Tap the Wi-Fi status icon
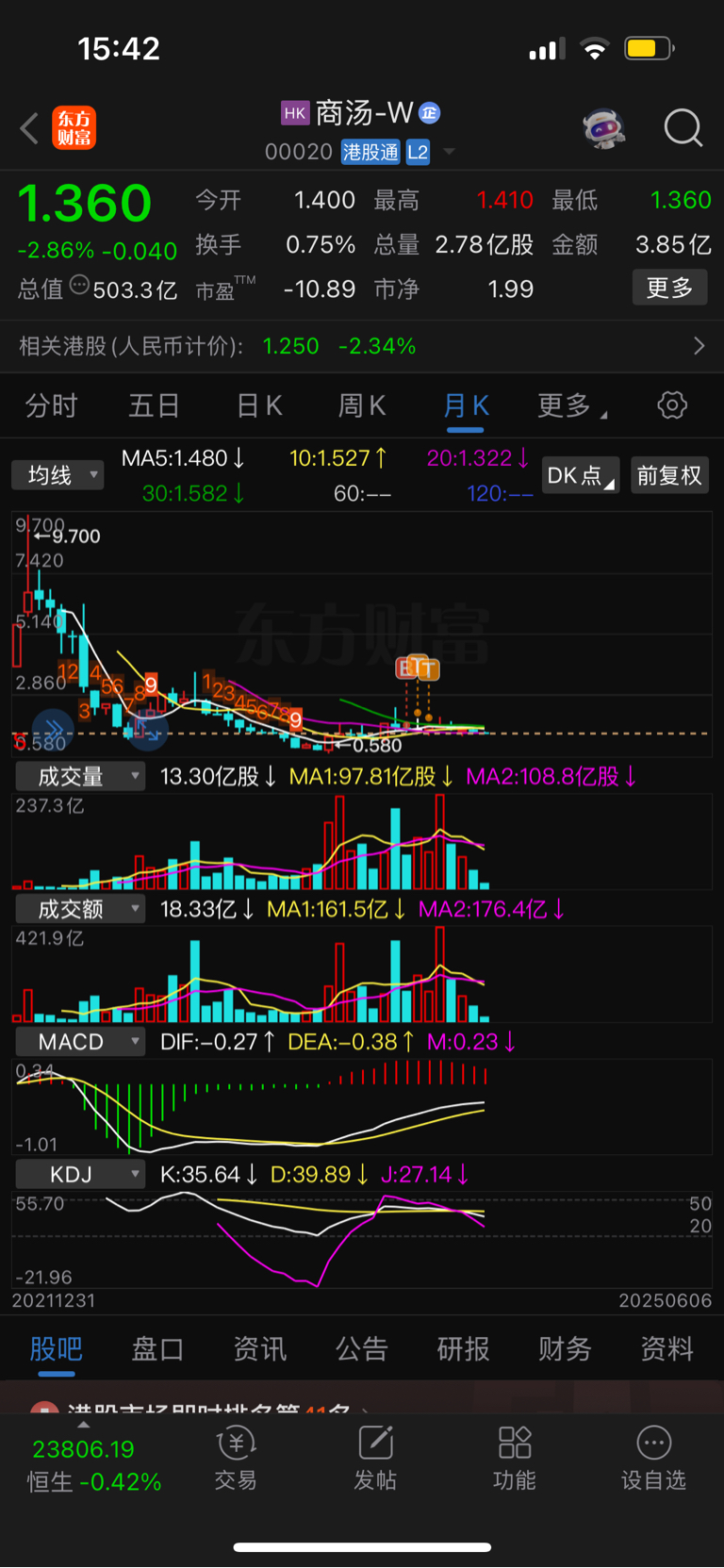724x1568 pixels. (595, 48)
